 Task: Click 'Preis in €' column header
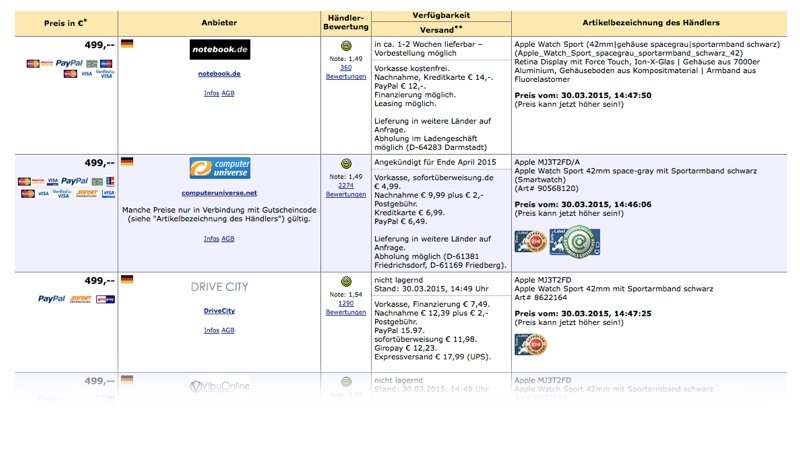tap(66, 23)
